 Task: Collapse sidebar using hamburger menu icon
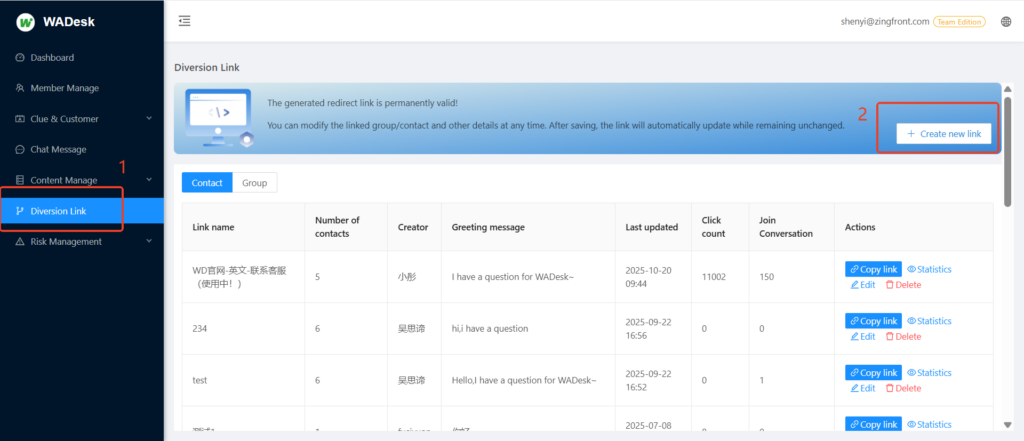coord(184,21)
